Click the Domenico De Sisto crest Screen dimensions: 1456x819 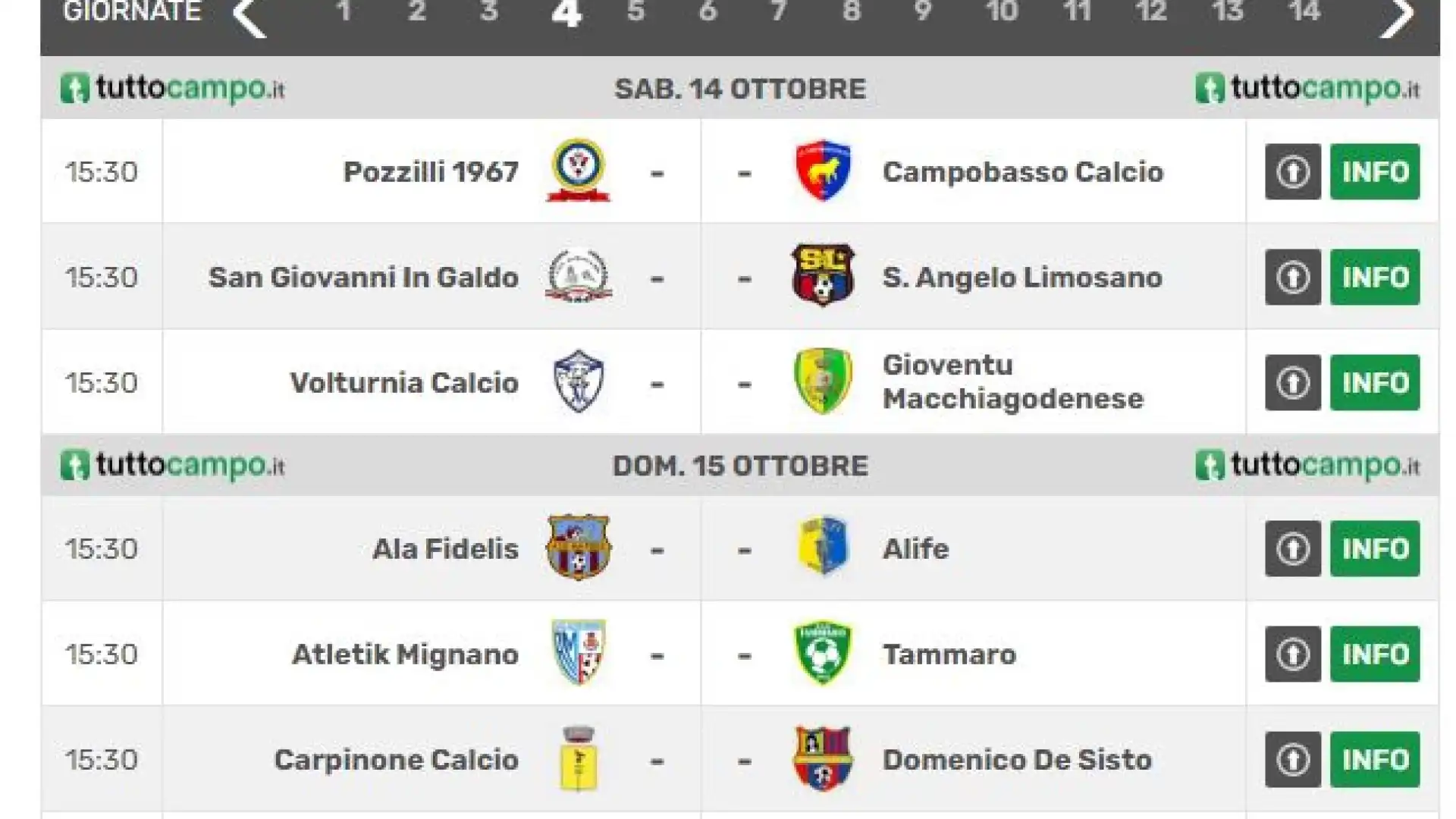pyautogui.click(x=823, y=758)
